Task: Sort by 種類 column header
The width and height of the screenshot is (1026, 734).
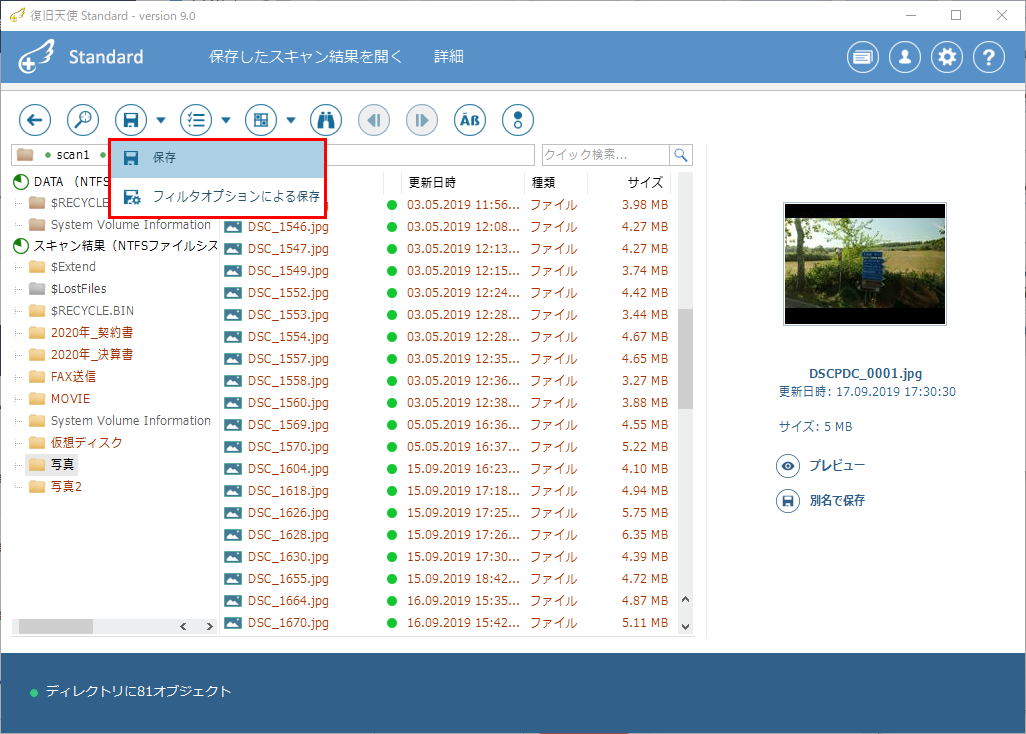Action: click(544, 183)
